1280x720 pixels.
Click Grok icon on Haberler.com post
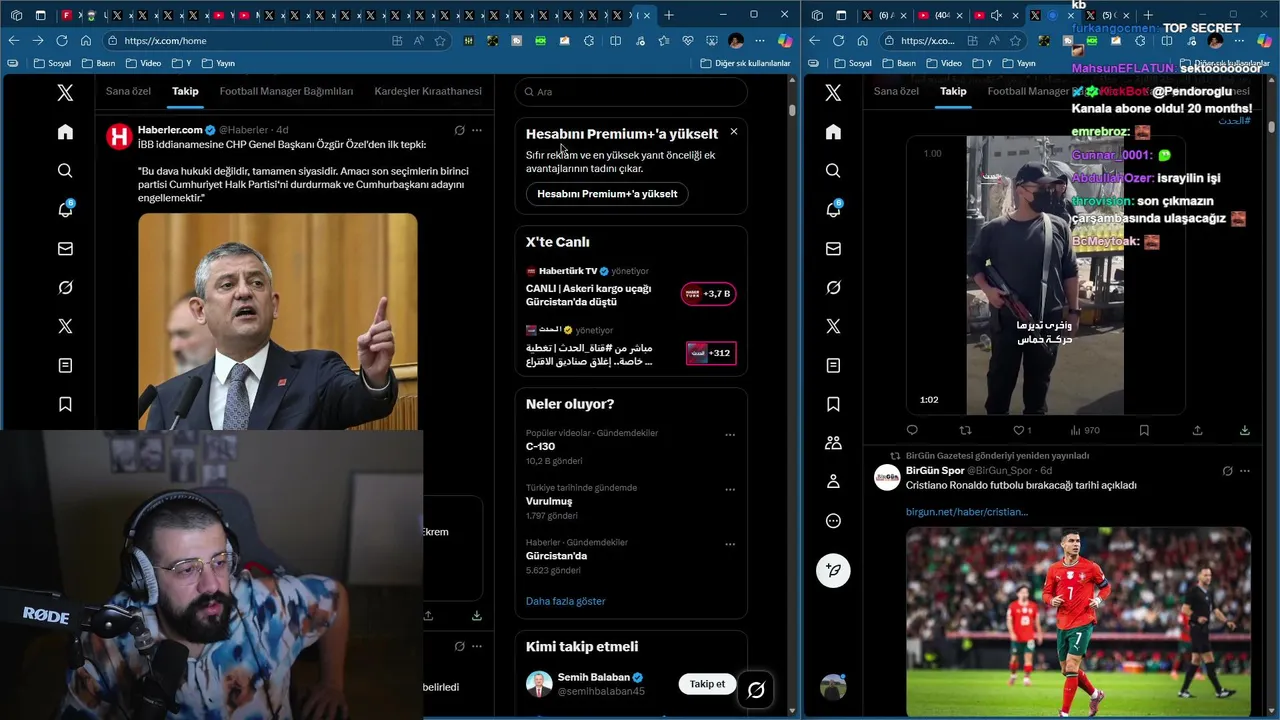[459, 130]
